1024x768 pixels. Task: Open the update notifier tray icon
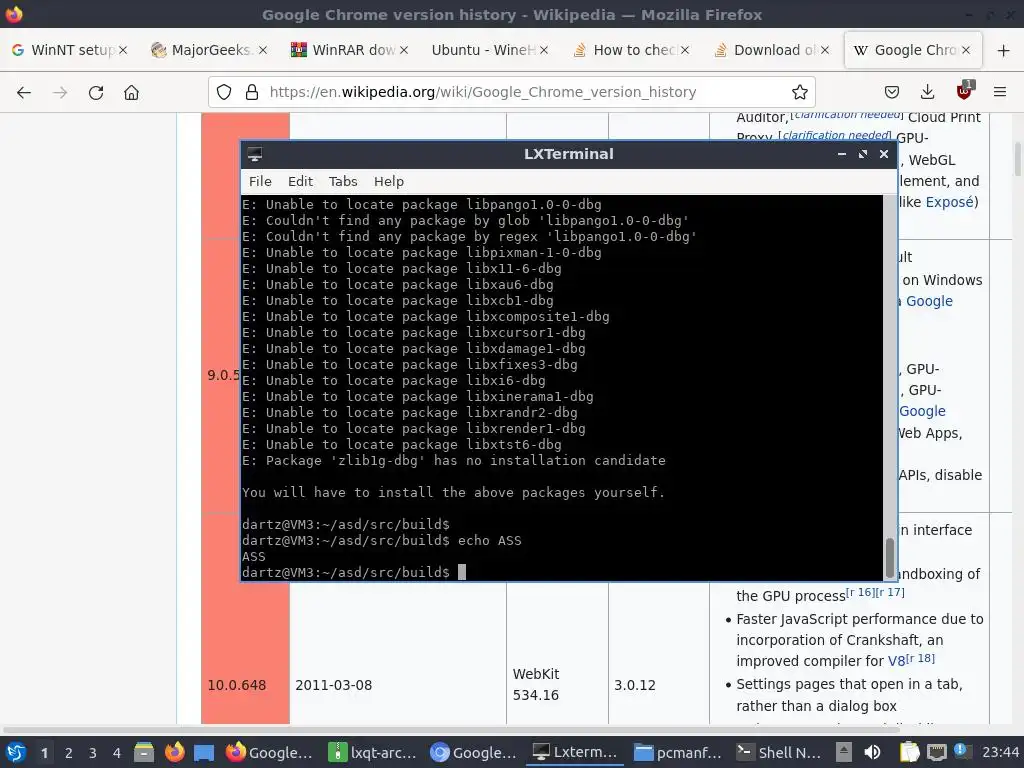[x=961, y=751]
